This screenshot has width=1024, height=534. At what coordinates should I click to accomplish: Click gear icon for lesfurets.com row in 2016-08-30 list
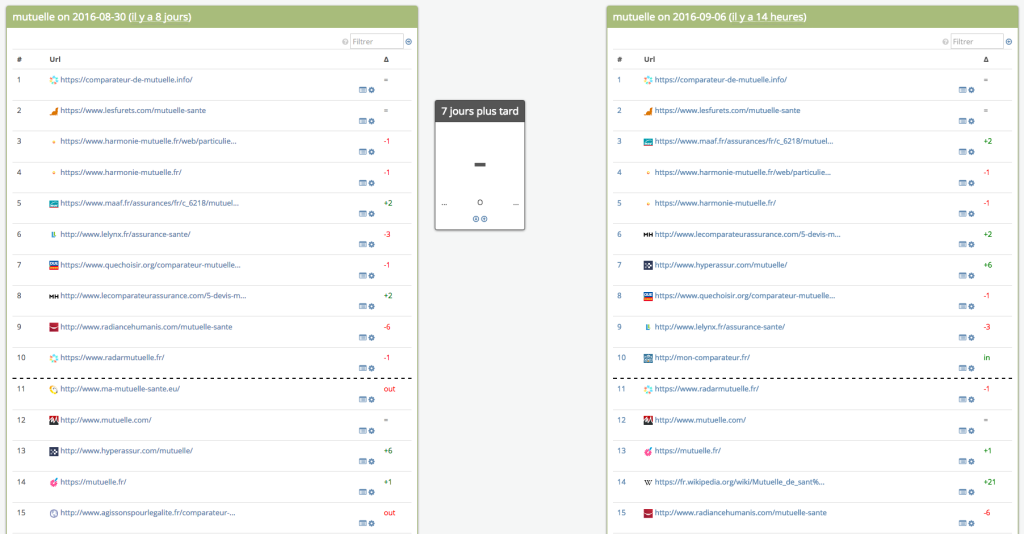pos(372,121)
